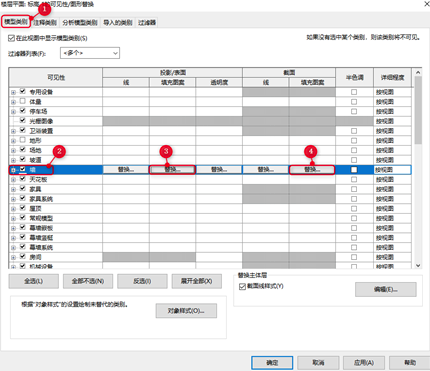430x371 pixels.
Task: Click cut fill pattern 替换 for 墙
Action: point(312,170)
